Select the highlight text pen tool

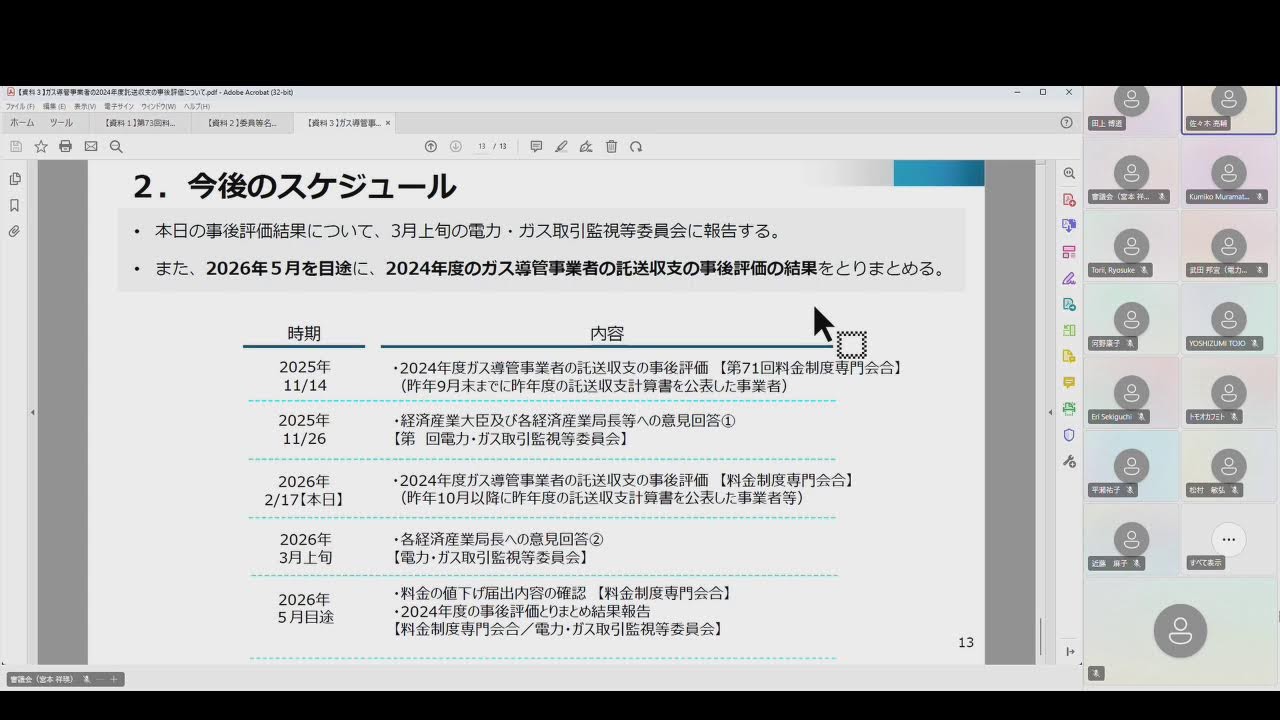[561, 146]
